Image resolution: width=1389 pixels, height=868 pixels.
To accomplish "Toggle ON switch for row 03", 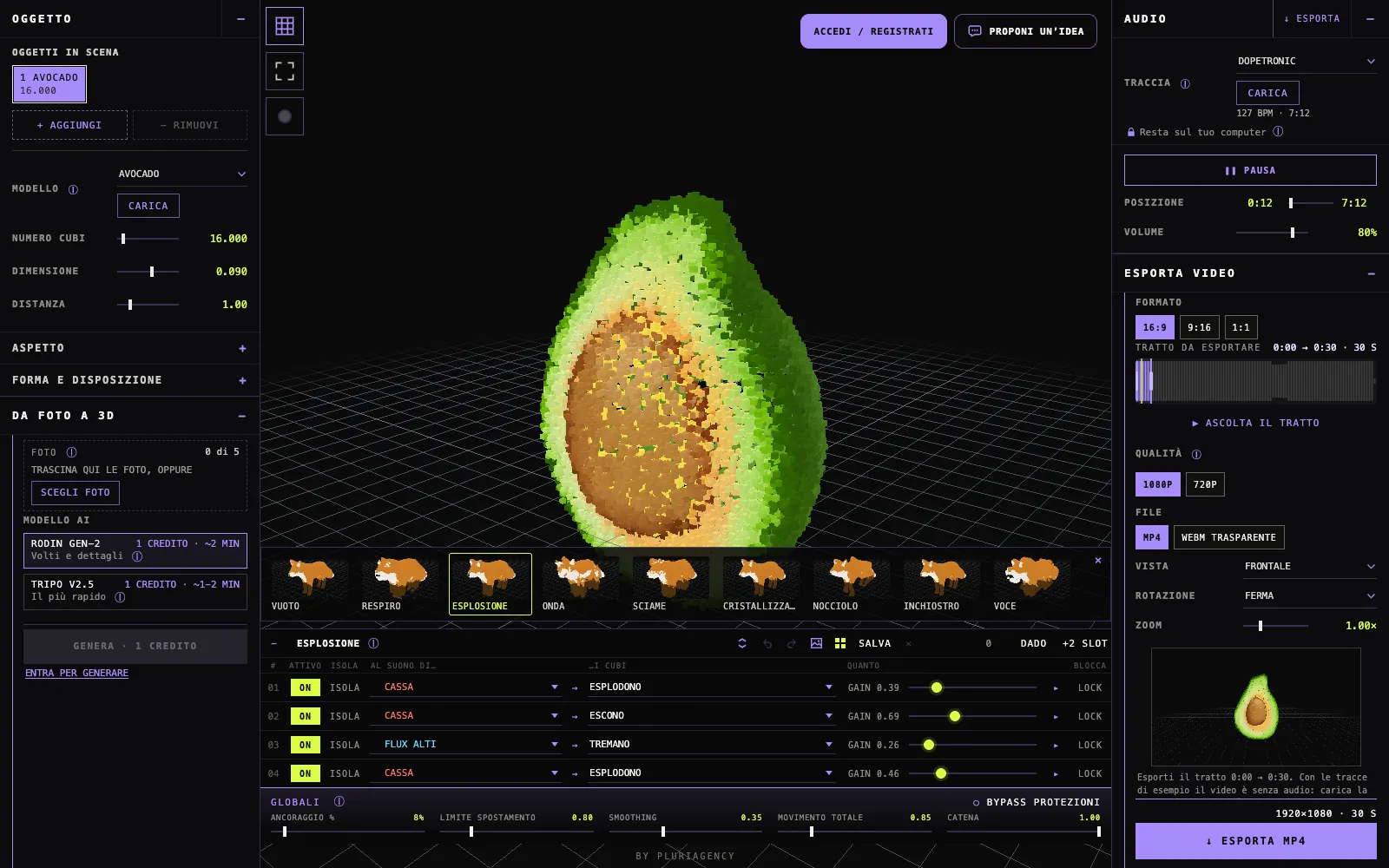I will click(305, 745).
